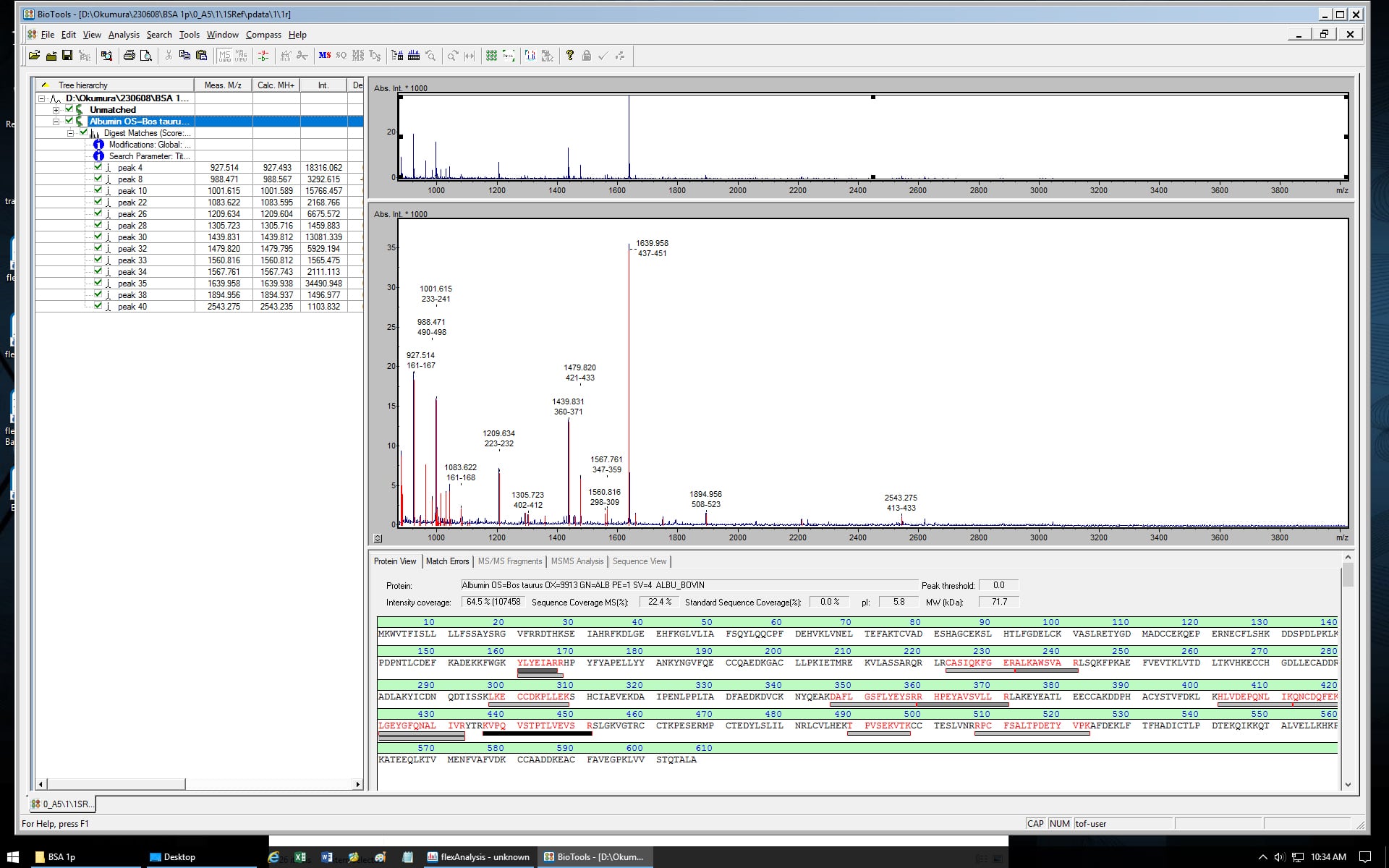Toggle the peak 35 checkbox
The height and width of the screenshot is (868, 1389).
[98, 283]
